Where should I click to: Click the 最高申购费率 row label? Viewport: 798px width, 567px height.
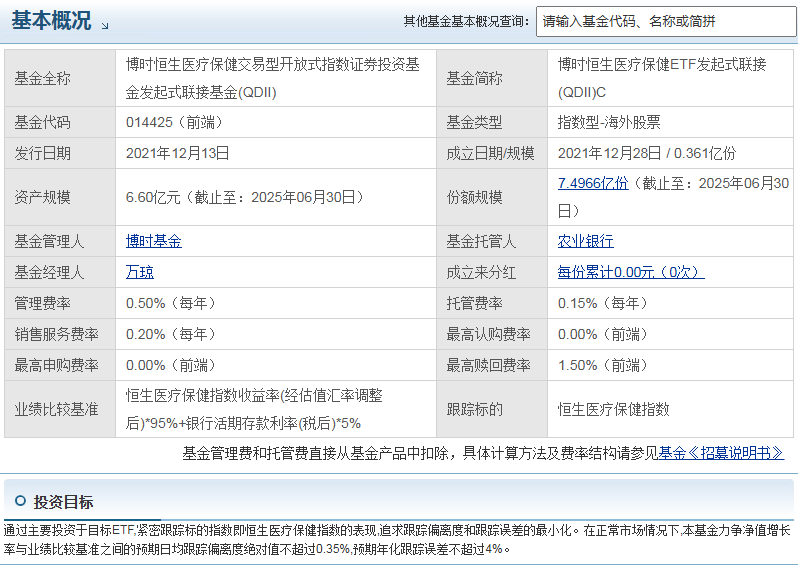pyautogui.click(x=56, y=365)
